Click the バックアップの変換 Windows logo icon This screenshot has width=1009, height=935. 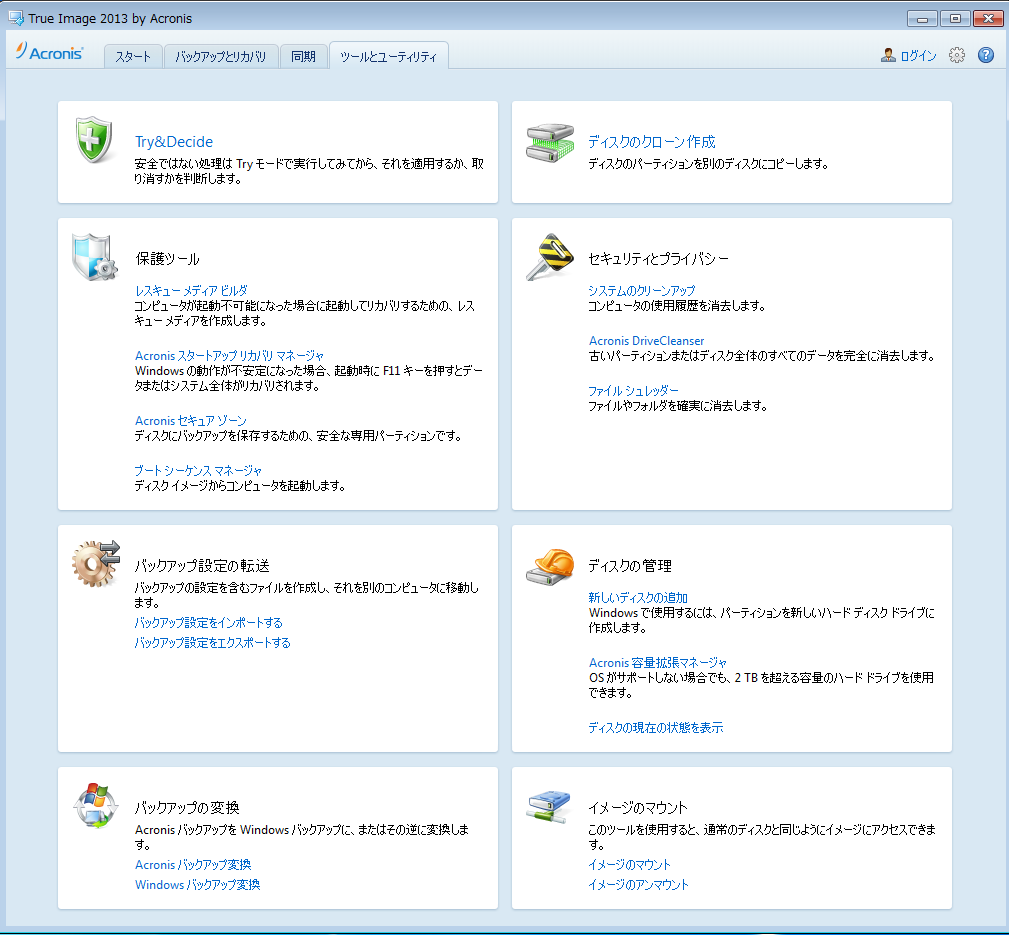tap(95, 805)
